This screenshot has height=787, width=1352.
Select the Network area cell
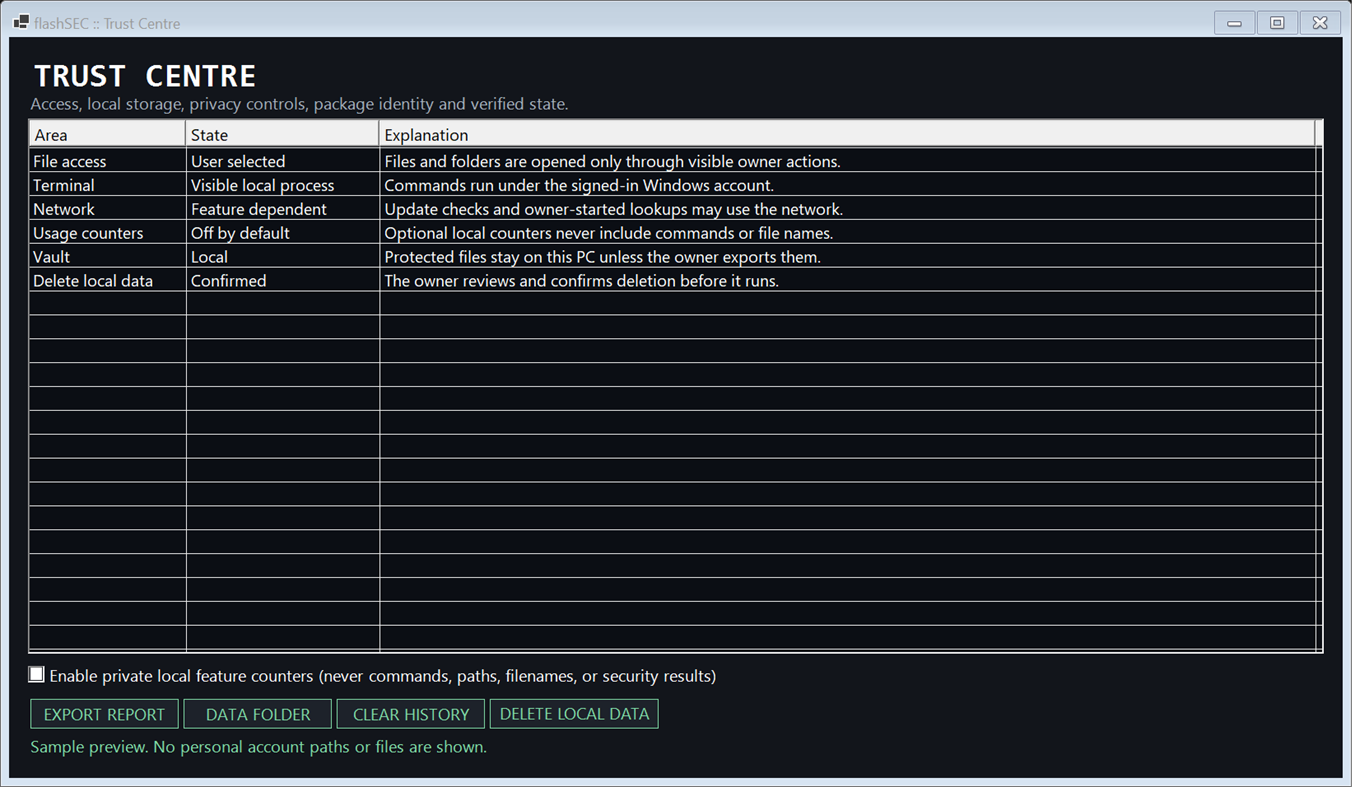click(x=108, y=209)
